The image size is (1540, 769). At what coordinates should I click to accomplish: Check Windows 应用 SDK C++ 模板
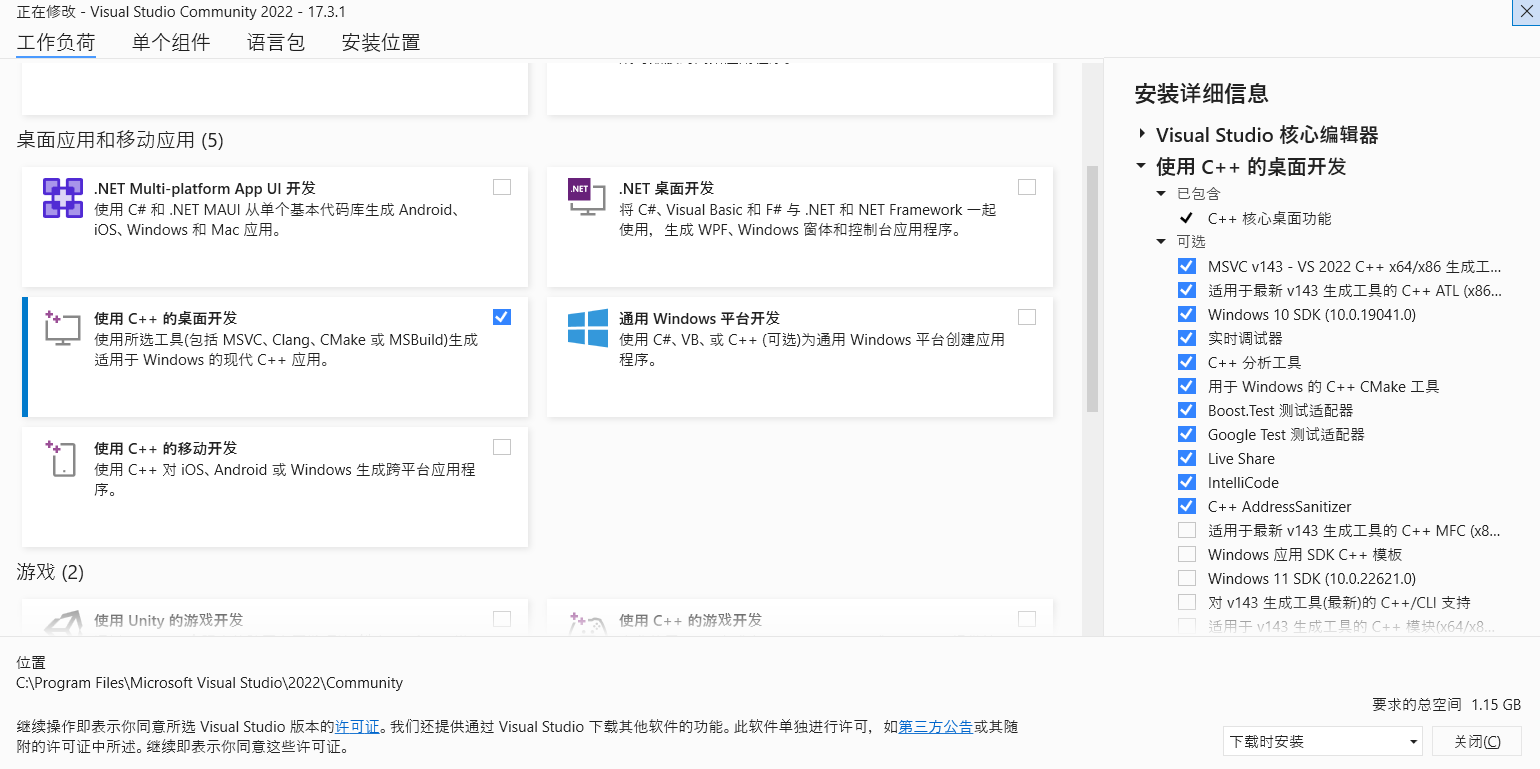[x=1187, y=554]
